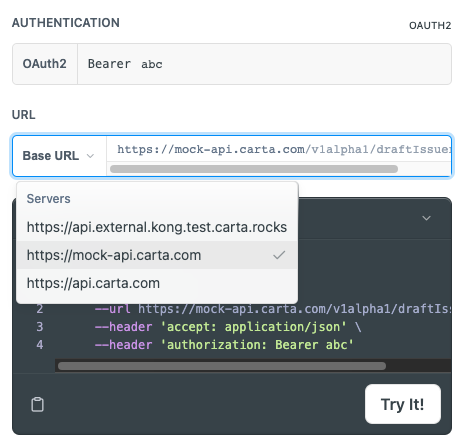Screen dimensions: 463x445
Task: Click the Servers heading in the dropdown
Action: tap(49, 199)
